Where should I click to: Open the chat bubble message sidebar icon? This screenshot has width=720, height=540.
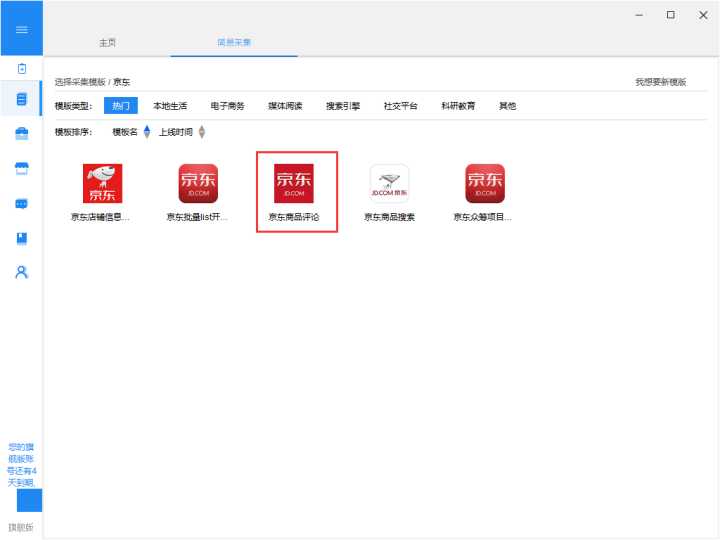(x=21, y=203)
